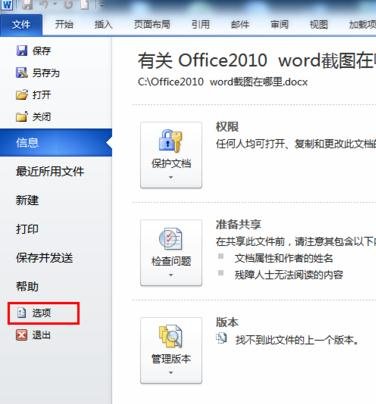
Task: Open Recent files (最近所用文件)
Action: coord(50,171)
